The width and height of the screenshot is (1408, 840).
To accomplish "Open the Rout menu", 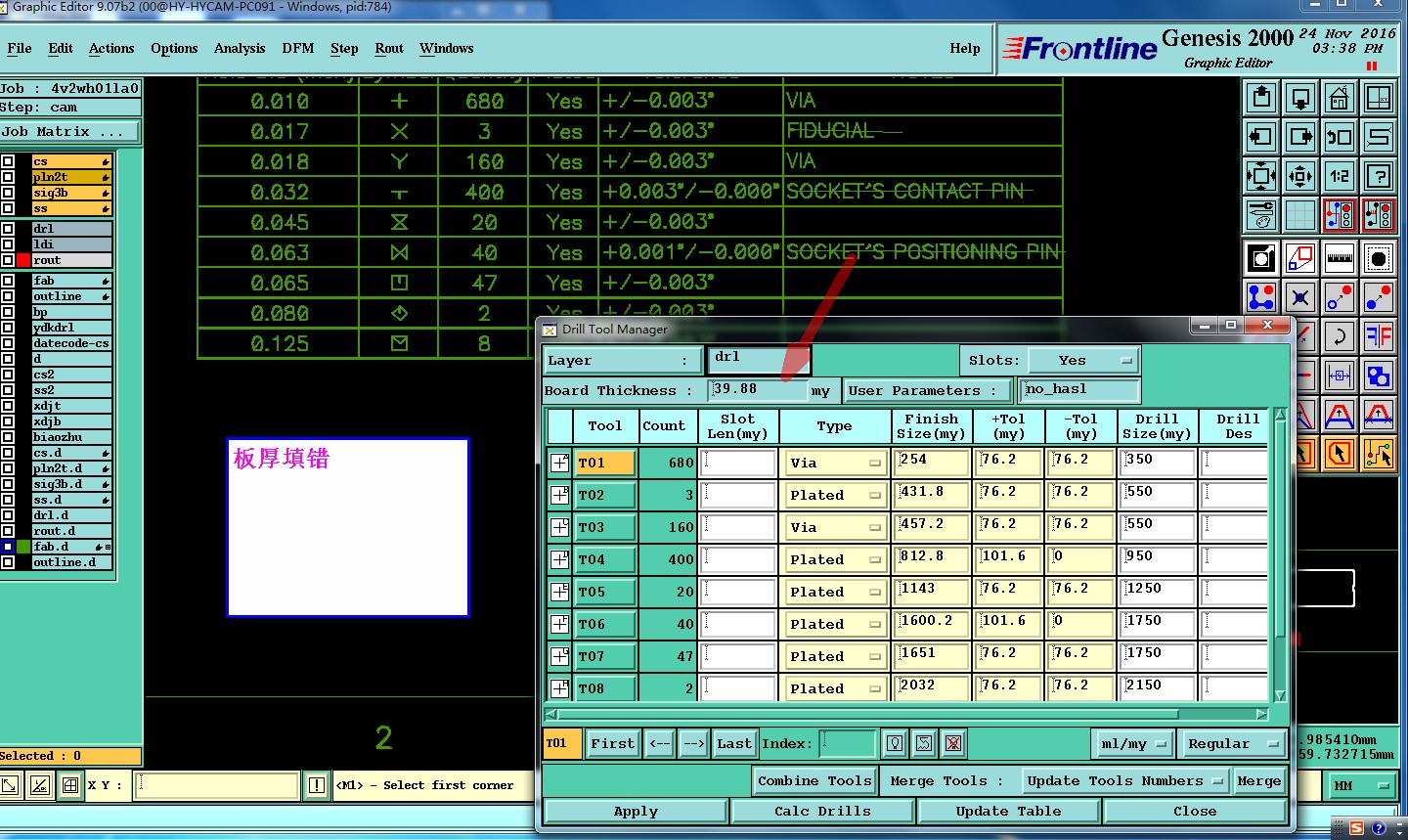I will pyautogui.click(x=389, y=48).
